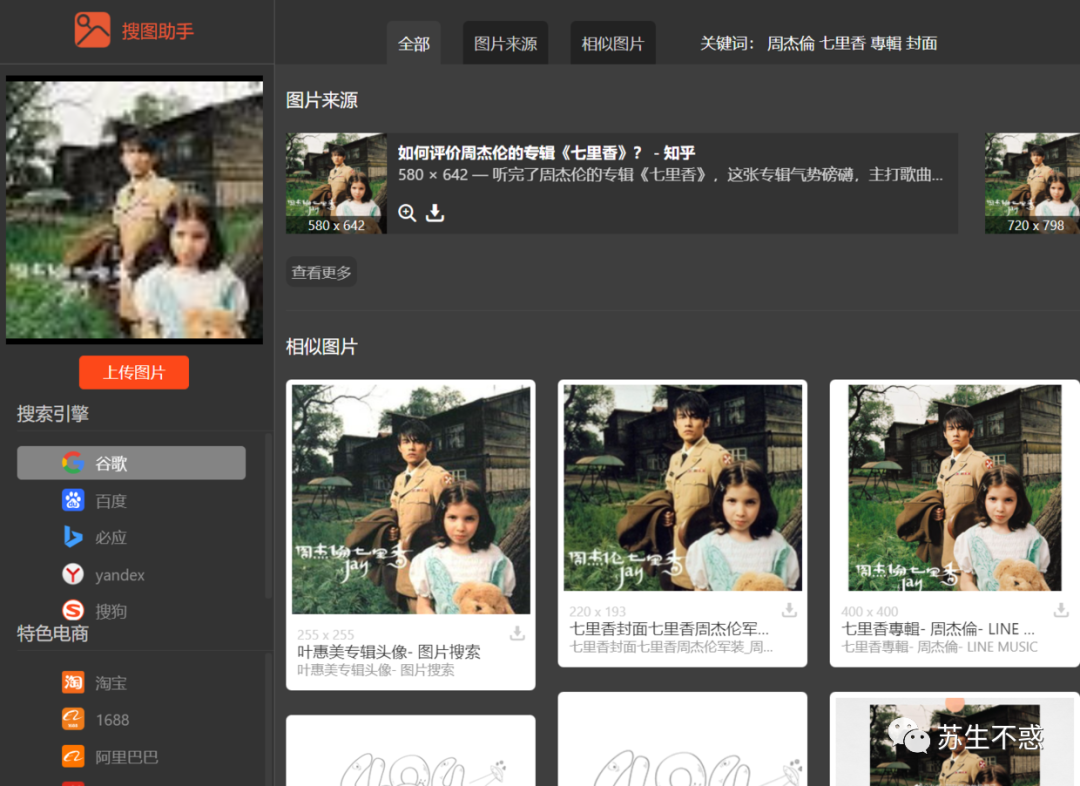
Task: Click the 搜图助手 logo icon
Action: [92, 30]
